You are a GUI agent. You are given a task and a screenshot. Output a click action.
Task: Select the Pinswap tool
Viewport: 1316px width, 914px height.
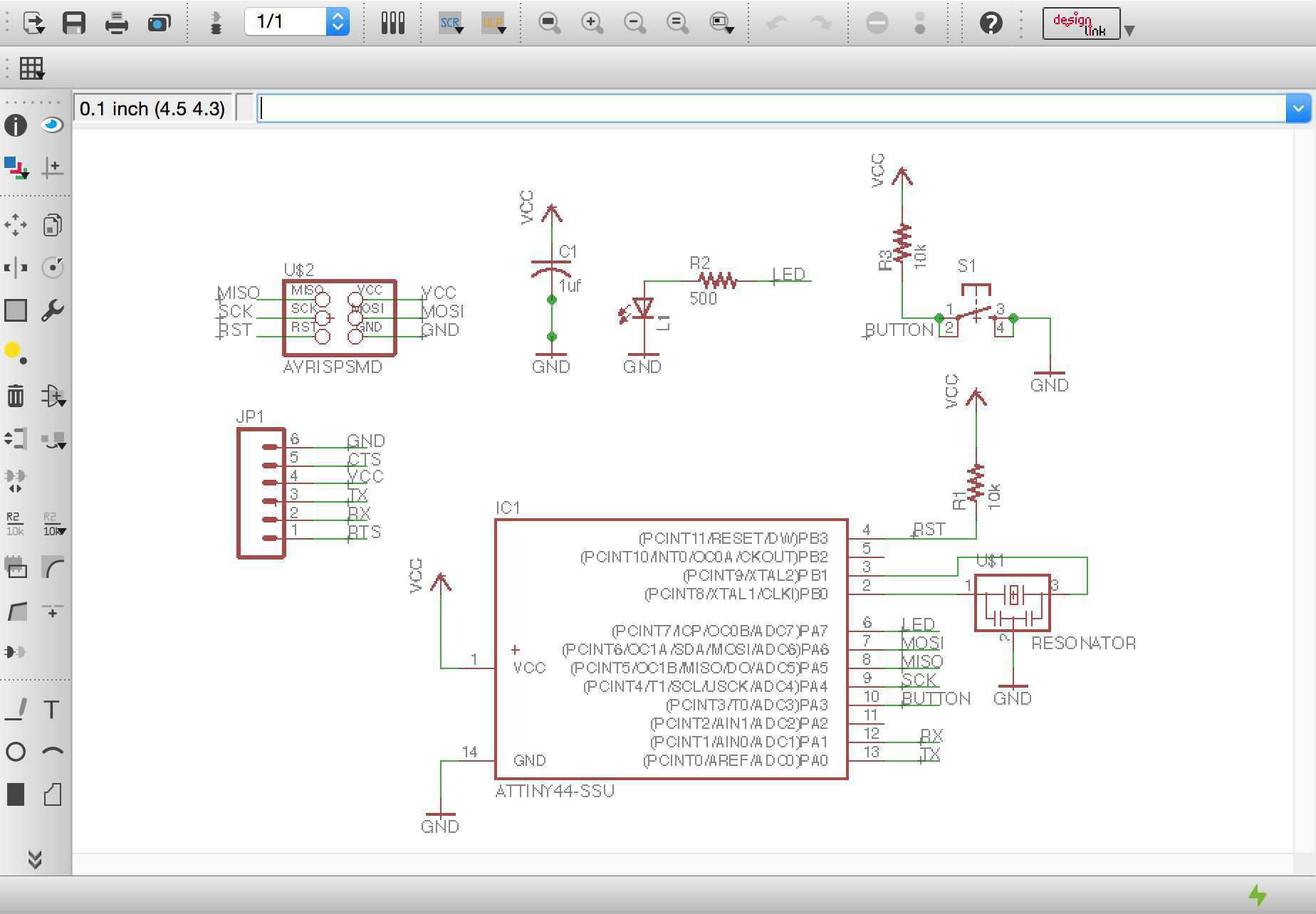click(x=16, y=438)
